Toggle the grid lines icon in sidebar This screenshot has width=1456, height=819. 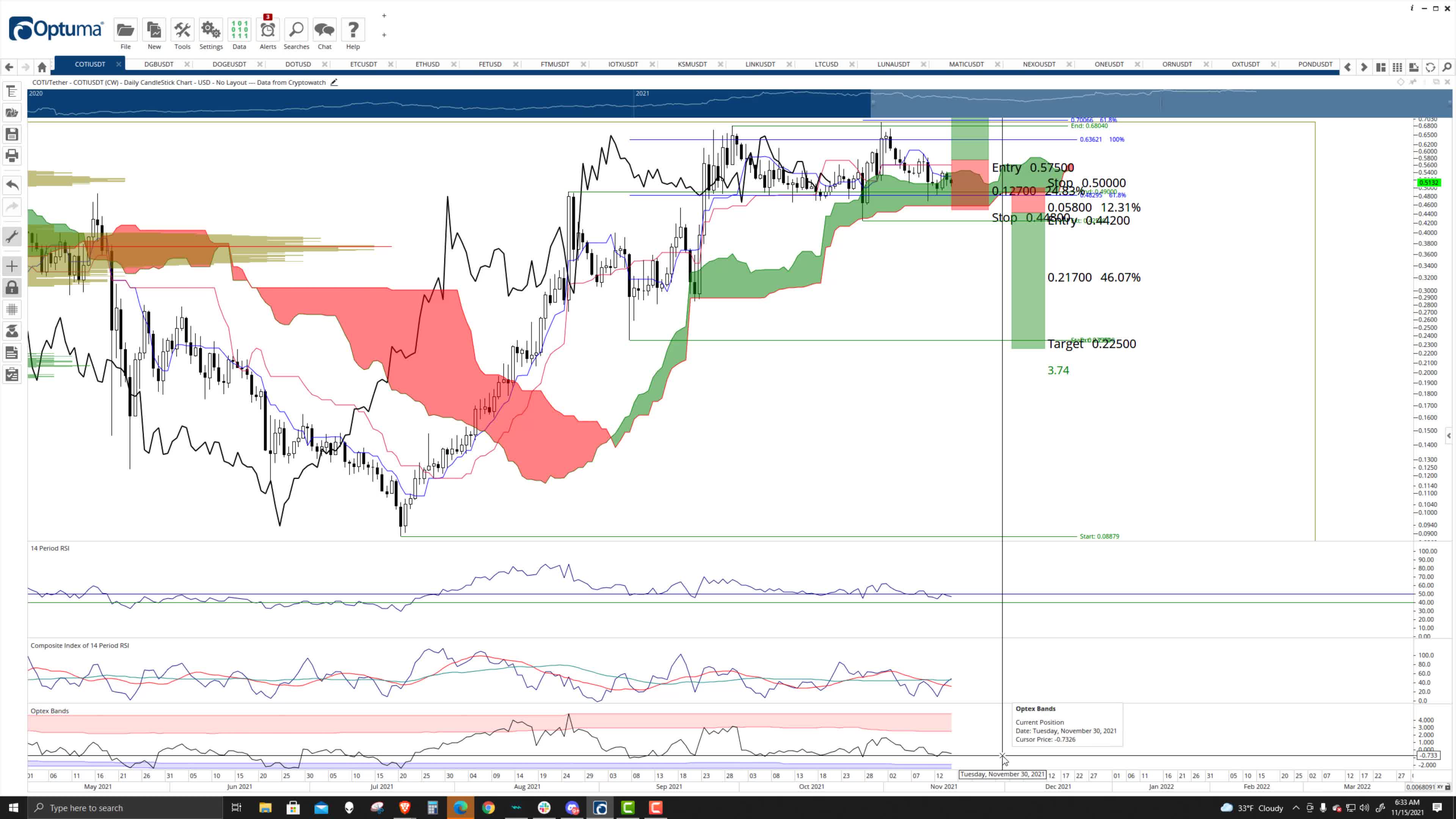coord(12,309)
